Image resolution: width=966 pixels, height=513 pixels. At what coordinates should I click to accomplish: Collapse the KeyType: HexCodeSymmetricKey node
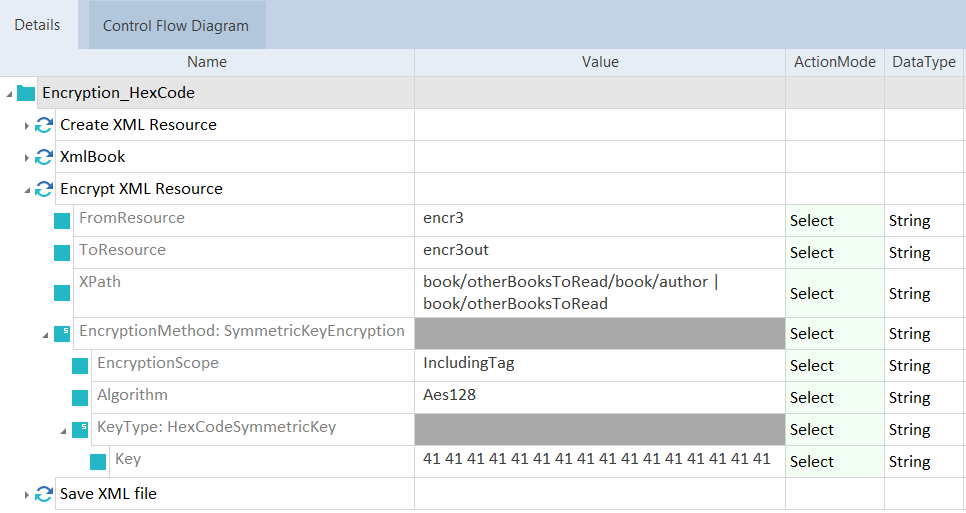pyautogui.click(x=63, y=430)
